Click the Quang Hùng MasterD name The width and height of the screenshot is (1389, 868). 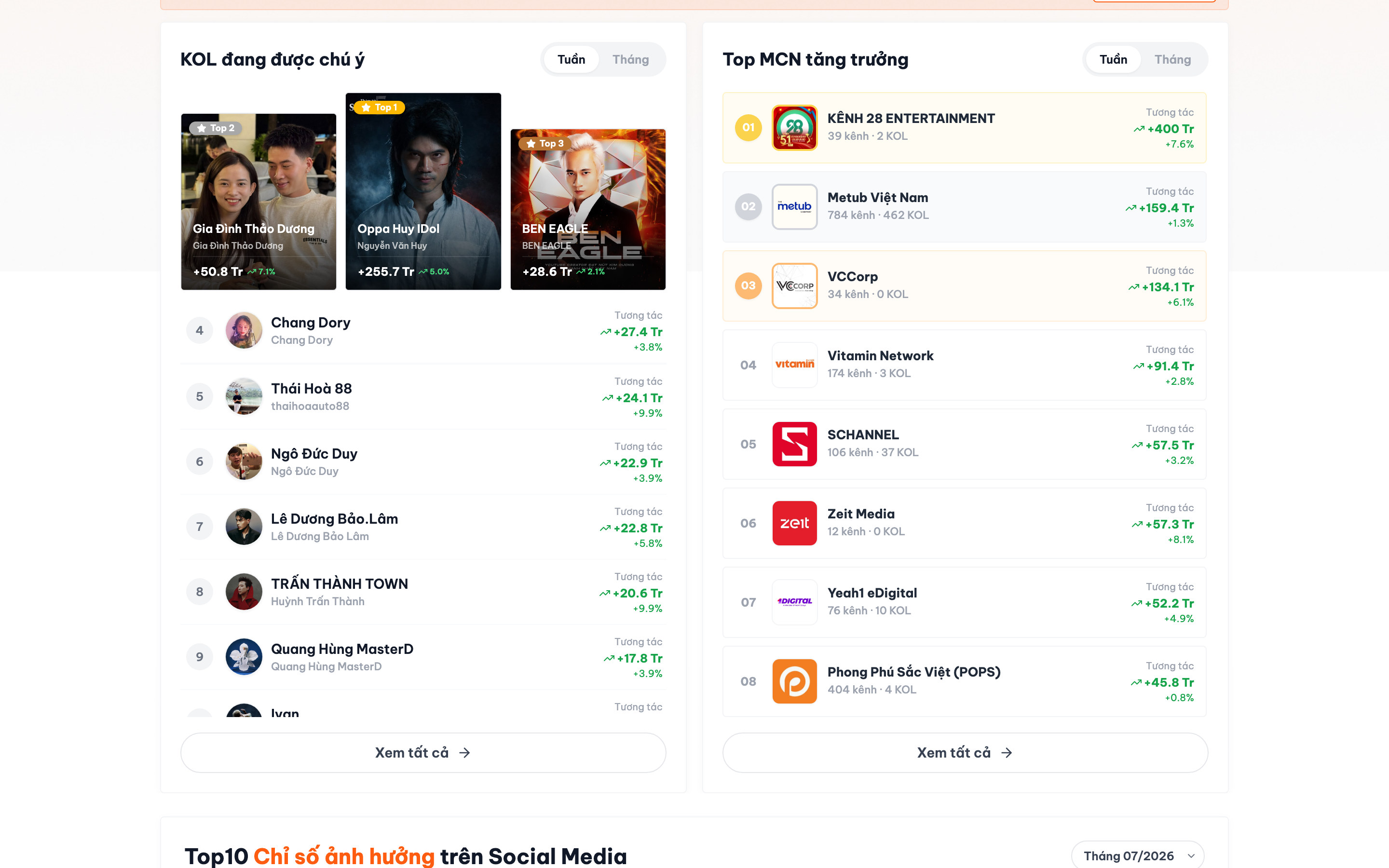pos(342,649)
